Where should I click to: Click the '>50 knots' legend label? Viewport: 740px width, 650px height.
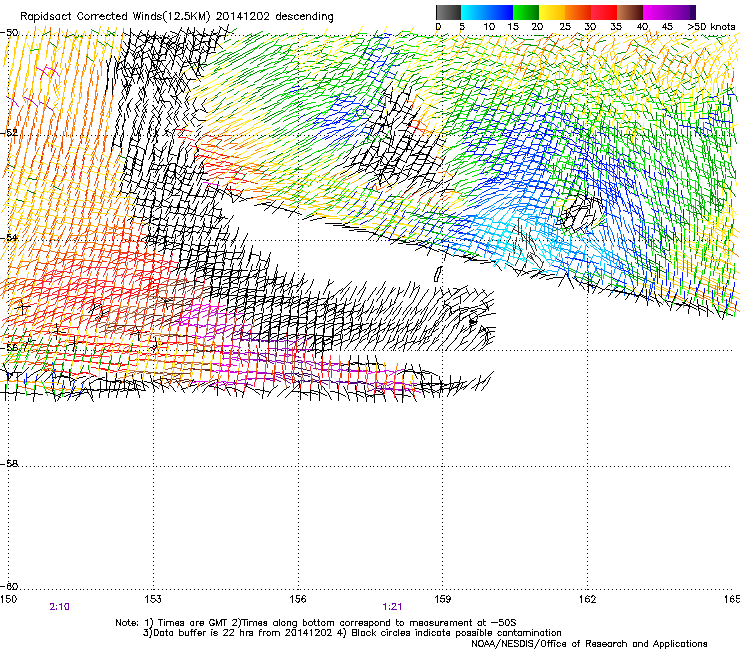coord(712,27)
